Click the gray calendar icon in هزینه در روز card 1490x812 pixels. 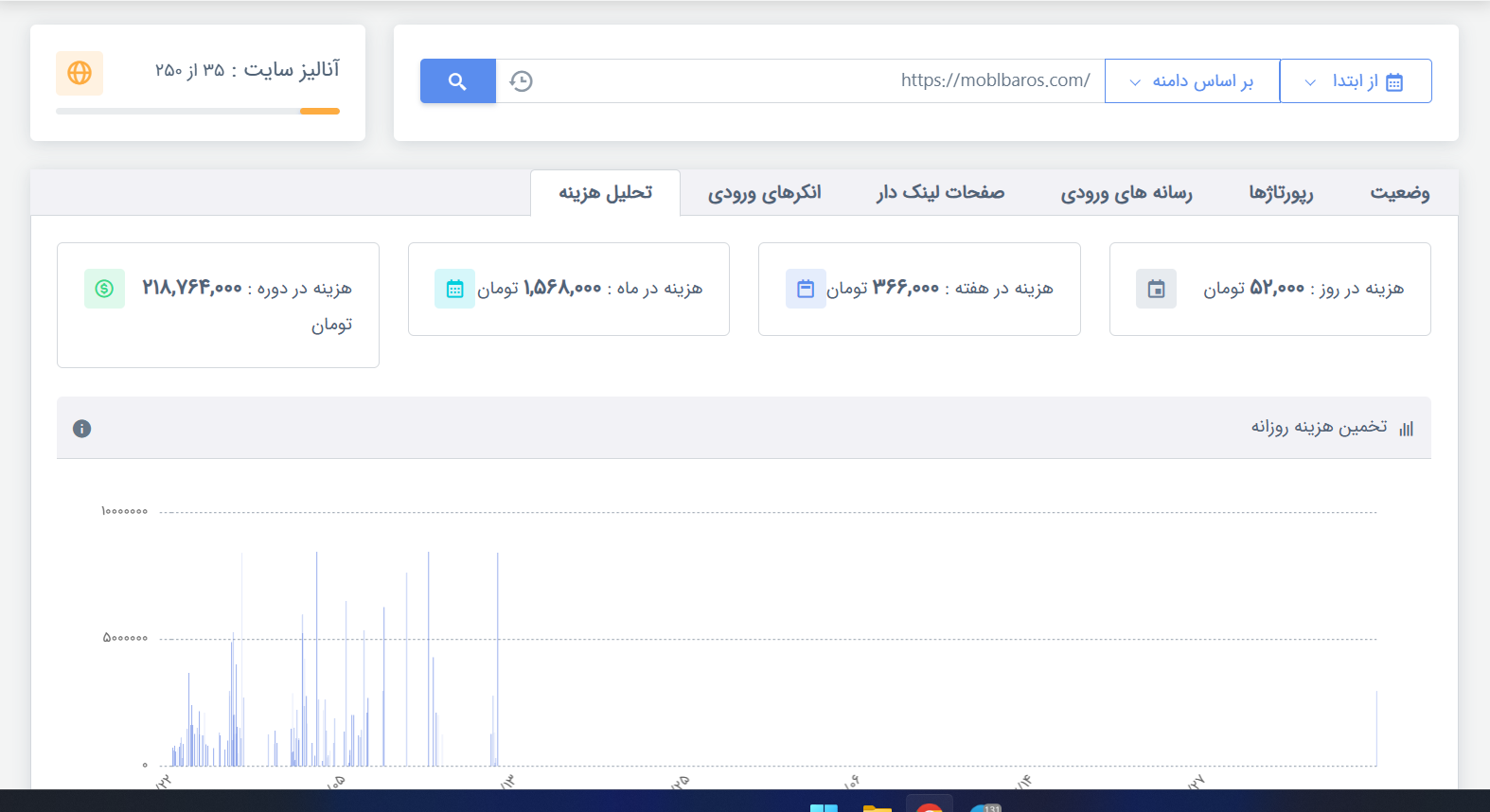[1156, 289]
